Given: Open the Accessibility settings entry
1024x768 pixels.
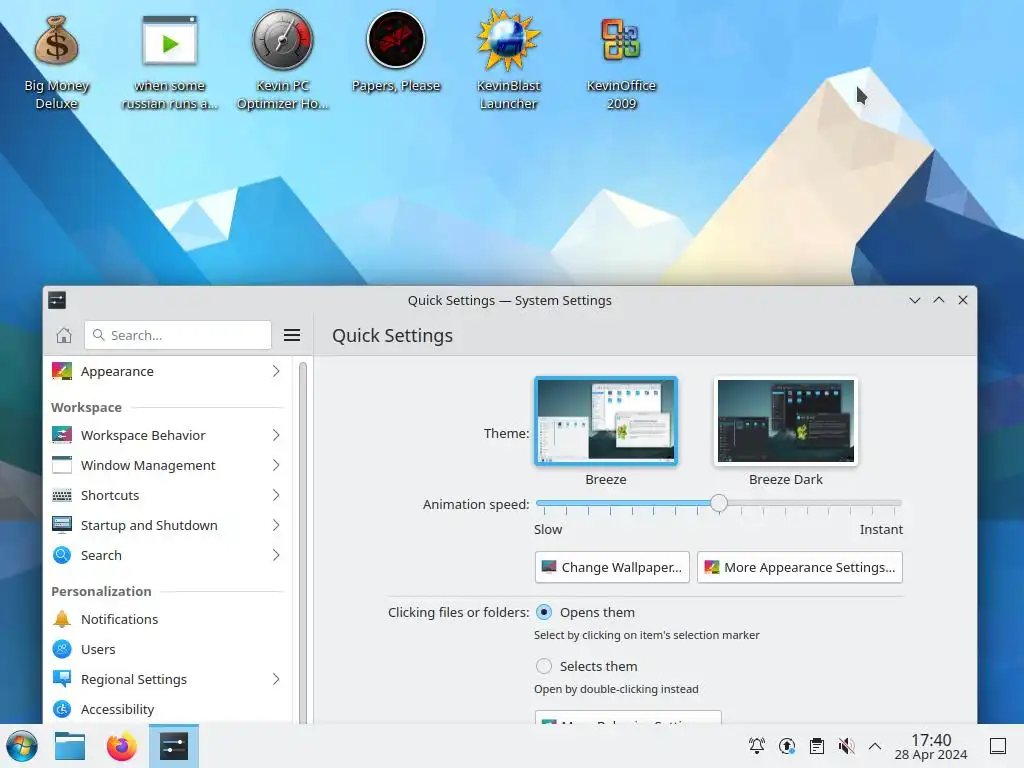Looking at the screenshot, I should (168, 709).
